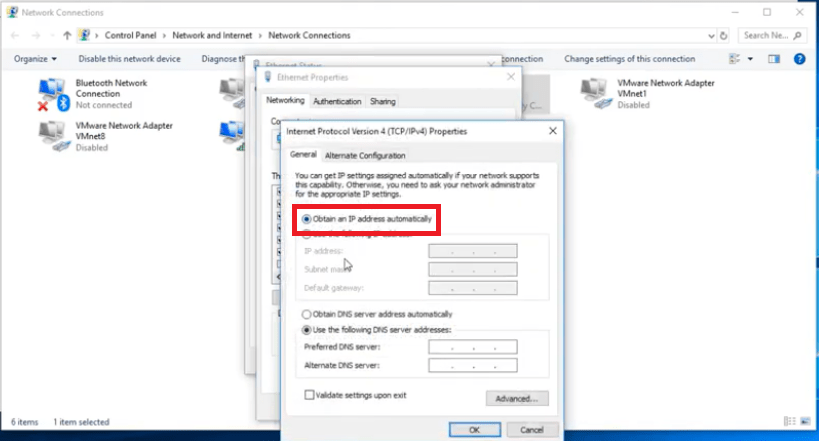Select Obtain DNS server address automatically
The image size is (819, 441).
pyautogui.click(x=308, y=314)
